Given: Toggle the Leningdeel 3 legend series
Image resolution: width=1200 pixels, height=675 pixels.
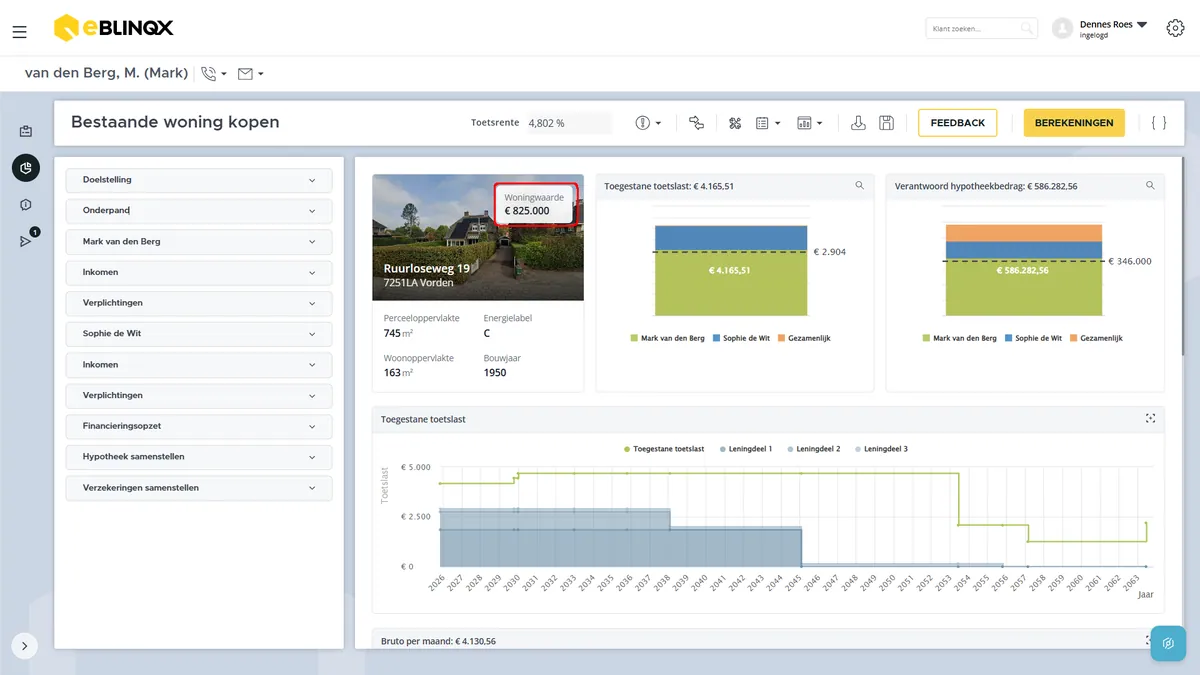Looking at the screenshot, I should click(x=881, y=449).
